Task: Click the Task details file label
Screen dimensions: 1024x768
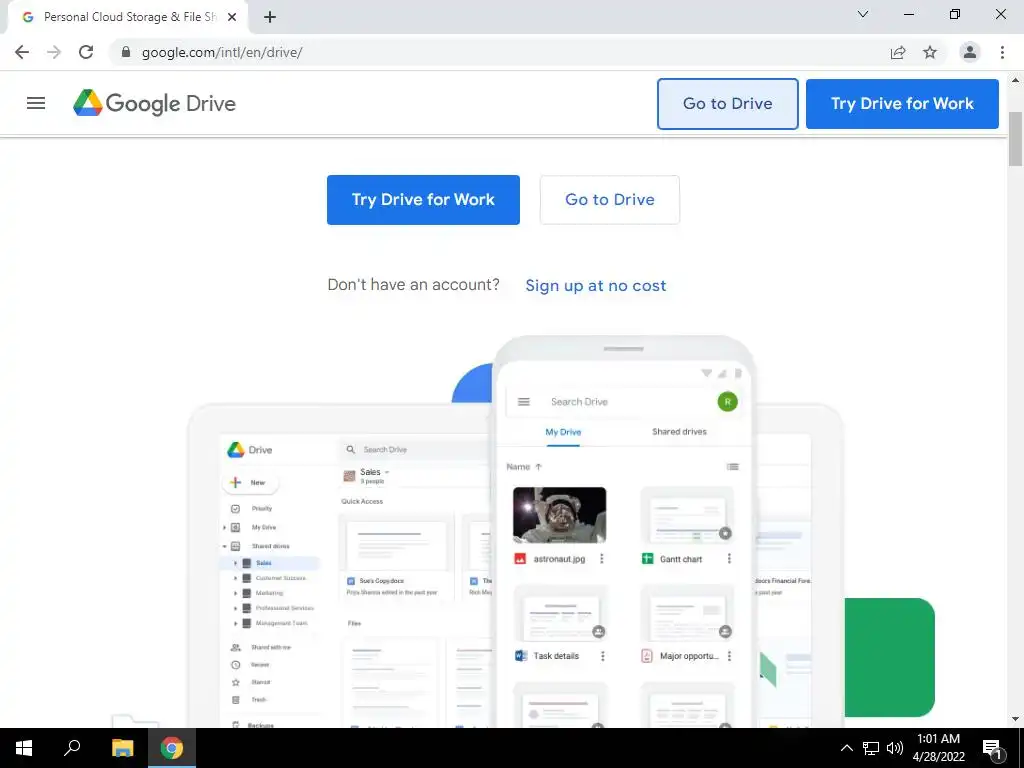Action: (556, 656)
